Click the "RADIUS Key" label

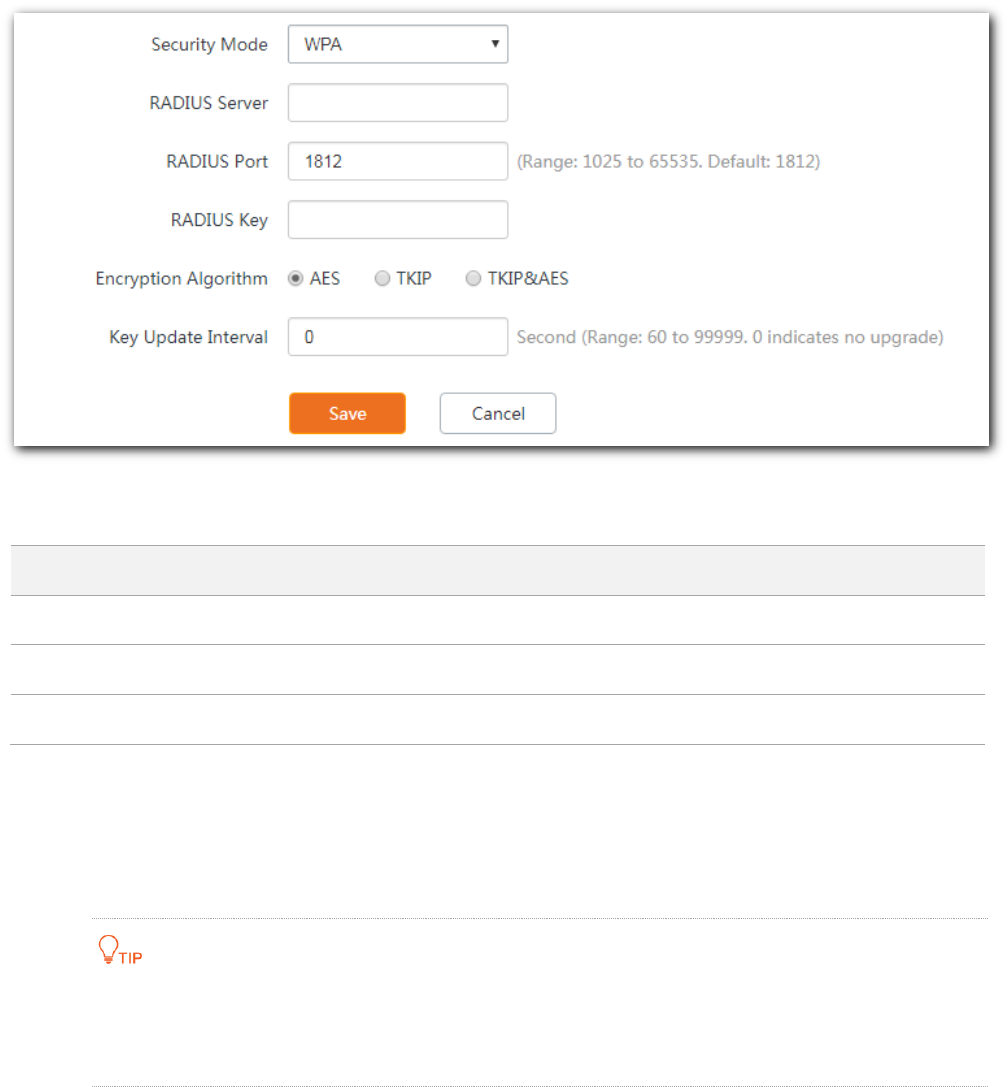[x=219, y=220]
